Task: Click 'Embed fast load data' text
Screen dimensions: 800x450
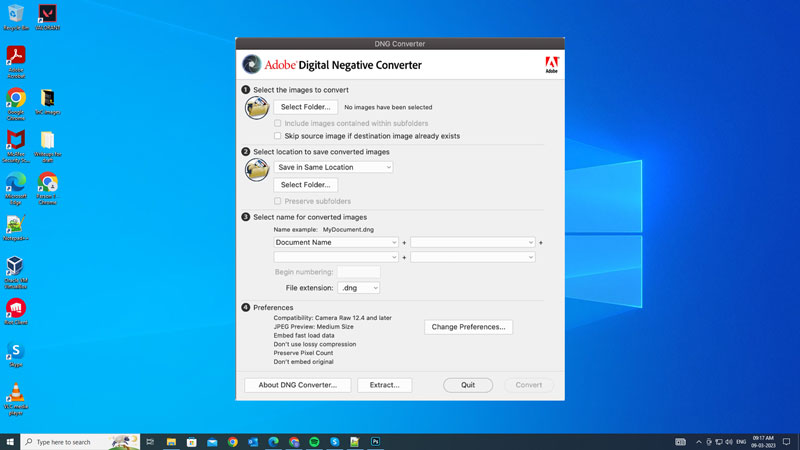Action: [x=304, y=335]
